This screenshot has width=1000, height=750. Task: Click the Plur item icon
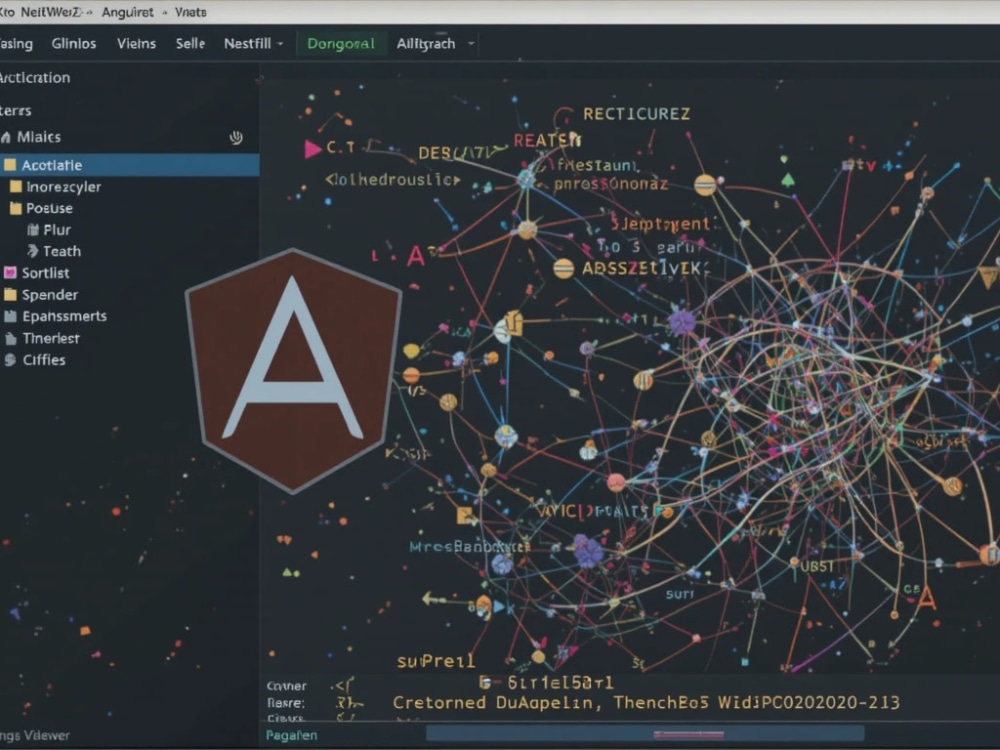click(x=33, y=230)
